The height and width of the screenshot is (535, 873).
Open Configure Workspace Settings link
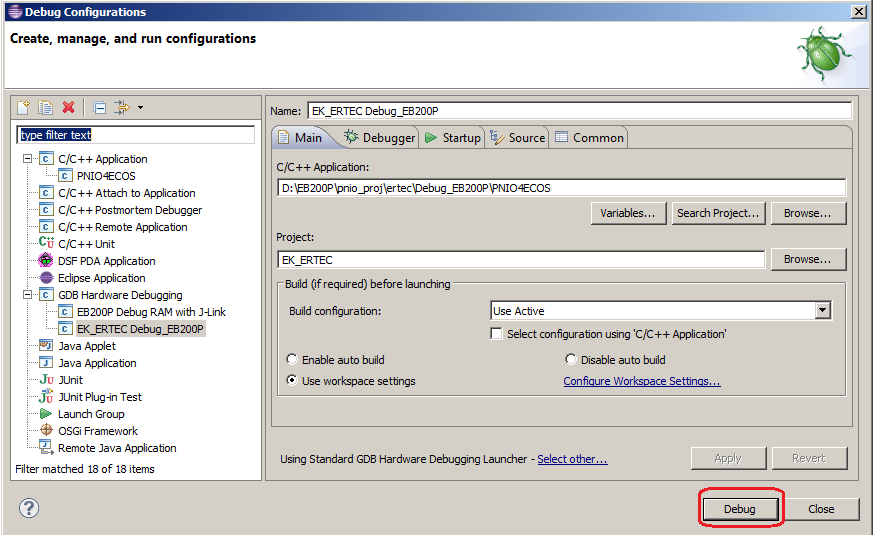pyautogui.click(x=641, y=381)
